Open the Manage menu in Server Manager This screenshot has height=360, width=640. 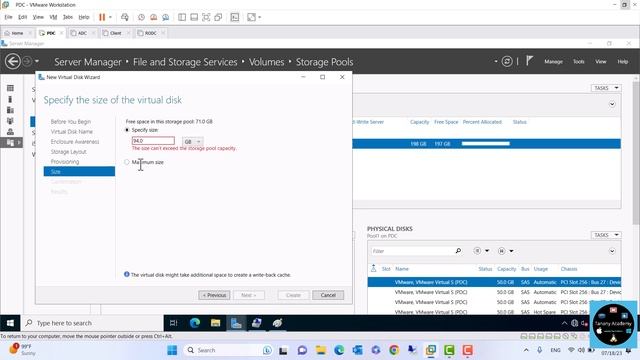pos(553,62)
